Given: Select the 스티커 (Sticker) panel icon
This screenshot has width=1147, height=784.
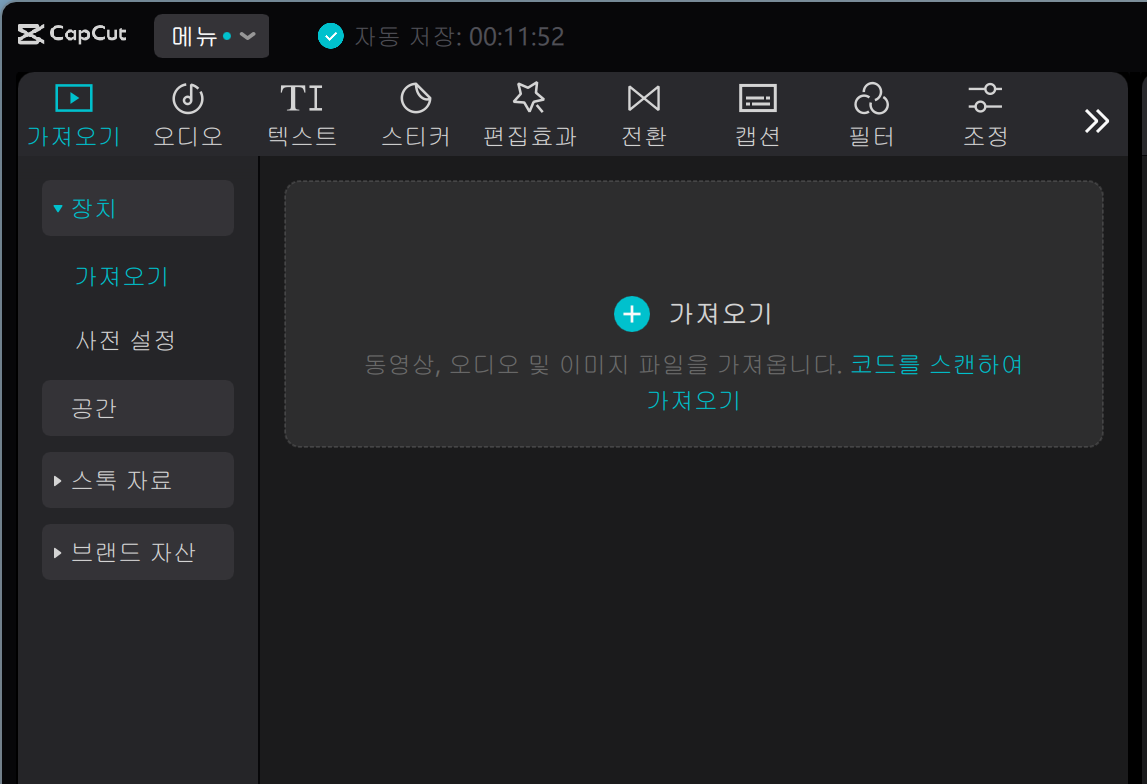Looking at the screenshot, I should pos(415,113).
